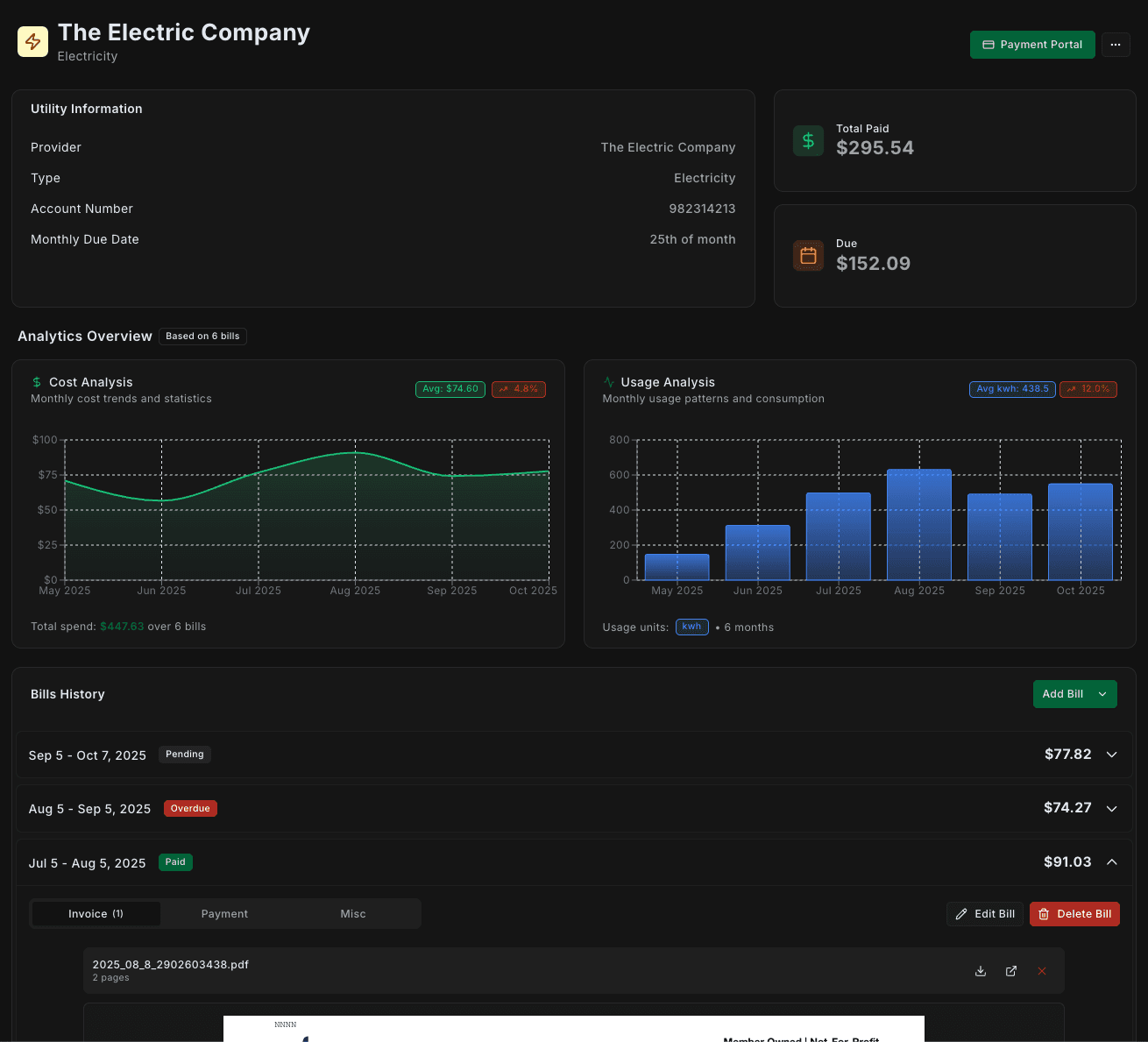The width and height of the screenshot is (1148, 1042).
Task: Switch to the Payment tab
Action: click(224, 913)
